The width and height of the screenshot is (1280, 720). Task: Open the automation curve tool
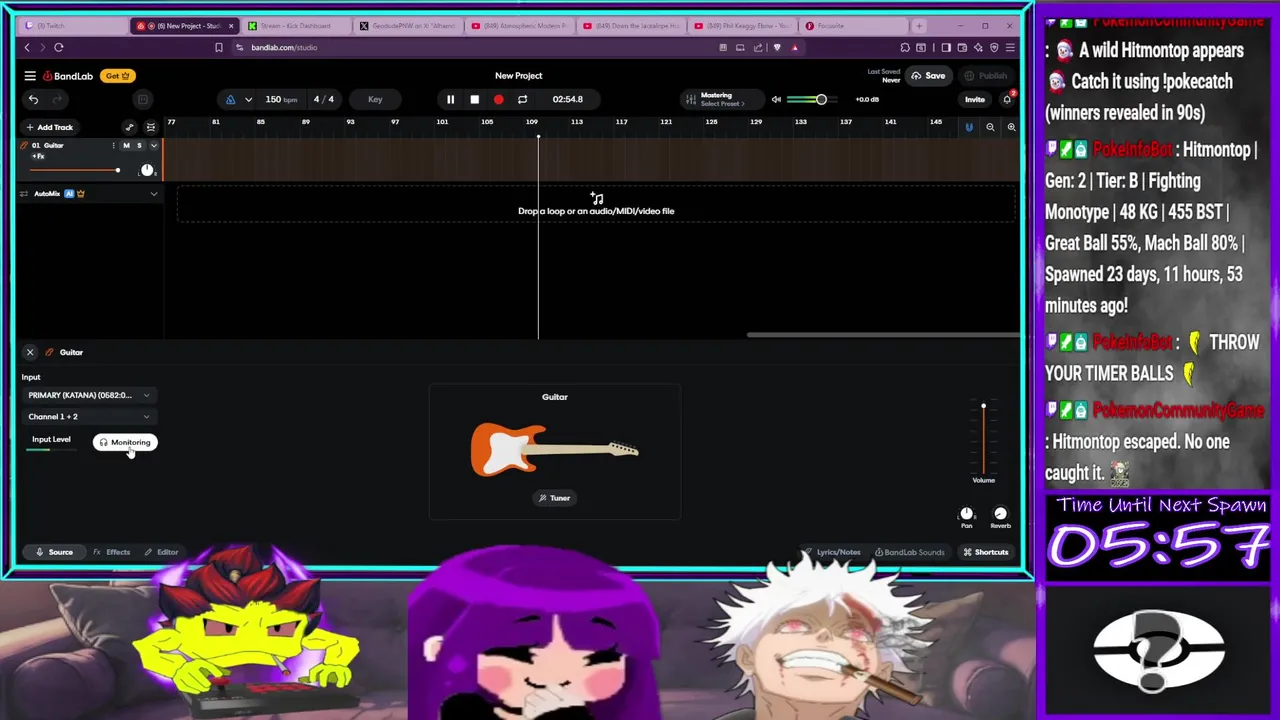pyautogui.click(x=129, y=127)
